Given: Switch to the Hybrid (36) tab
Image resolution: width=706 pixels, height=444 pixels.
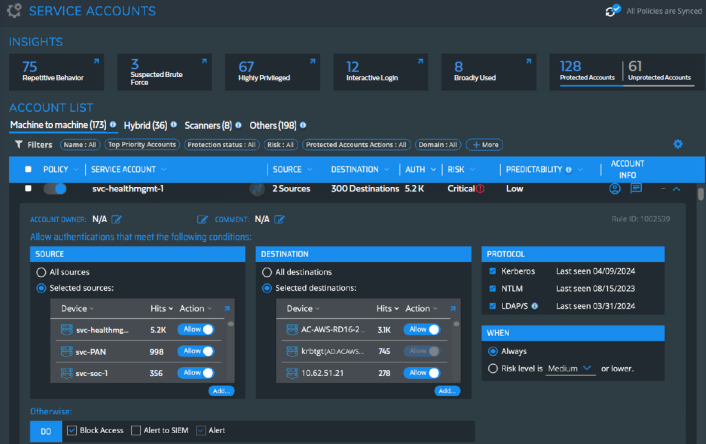Looking at the screenshot, I should click(145, 125).
